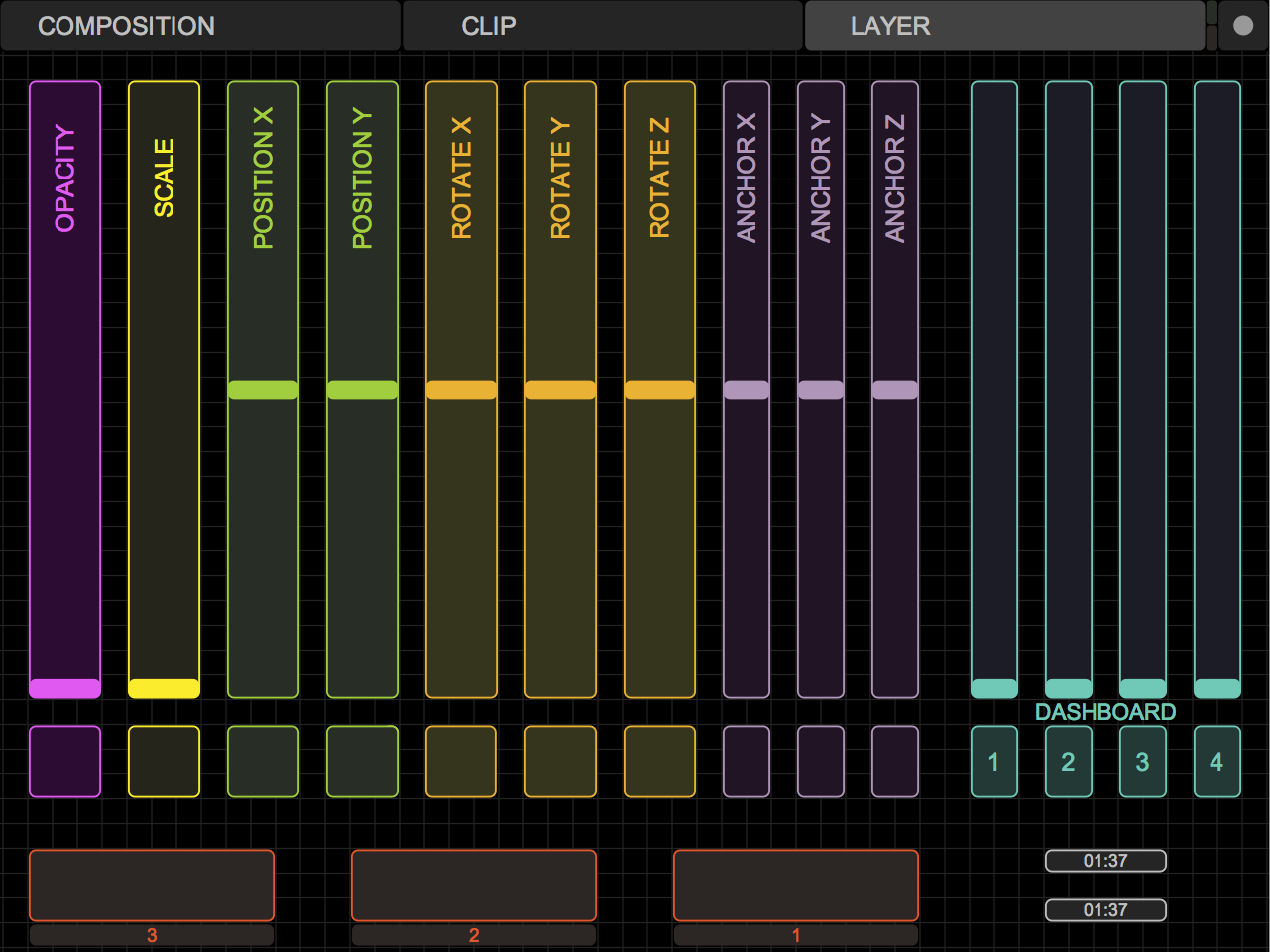Tap the large red pad labeled 1
The width and height of the screenshot is (1270, 952).
click(x=796, y=886)
